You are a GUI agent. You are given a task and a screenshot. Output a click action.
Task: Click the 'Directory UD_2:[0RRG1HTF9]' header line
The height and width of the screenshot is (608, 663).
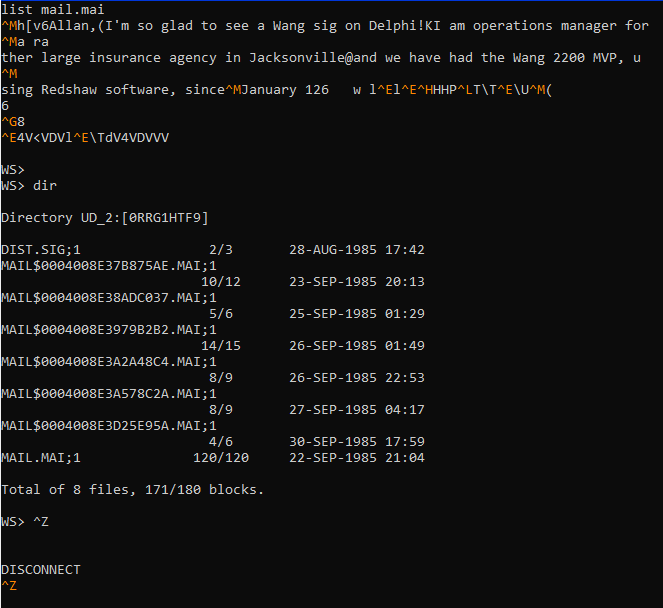coord(105,218)
